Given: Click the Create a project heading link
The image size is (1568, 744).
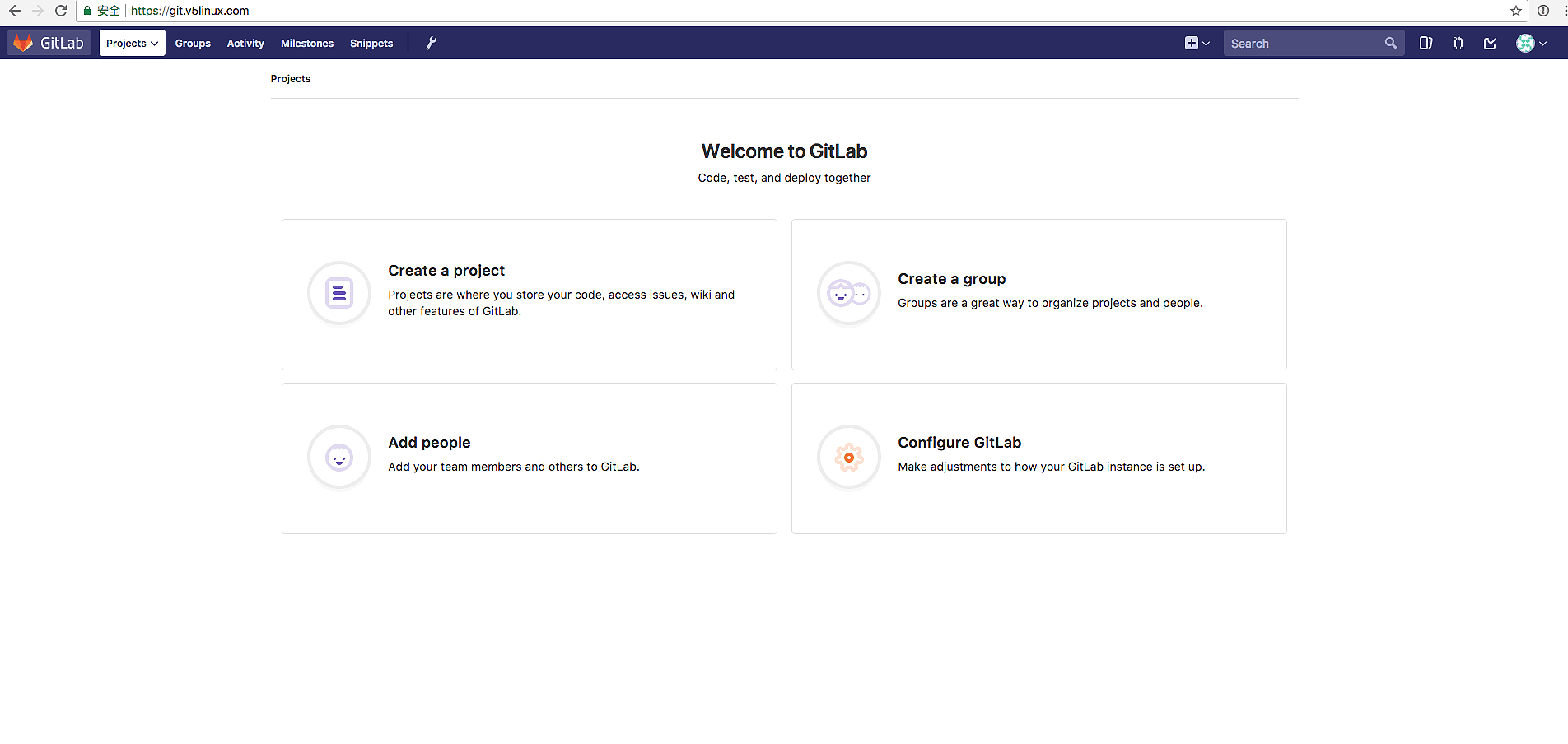Looking at the screenshot, I should pyautogui.click(x=446, y=271).
